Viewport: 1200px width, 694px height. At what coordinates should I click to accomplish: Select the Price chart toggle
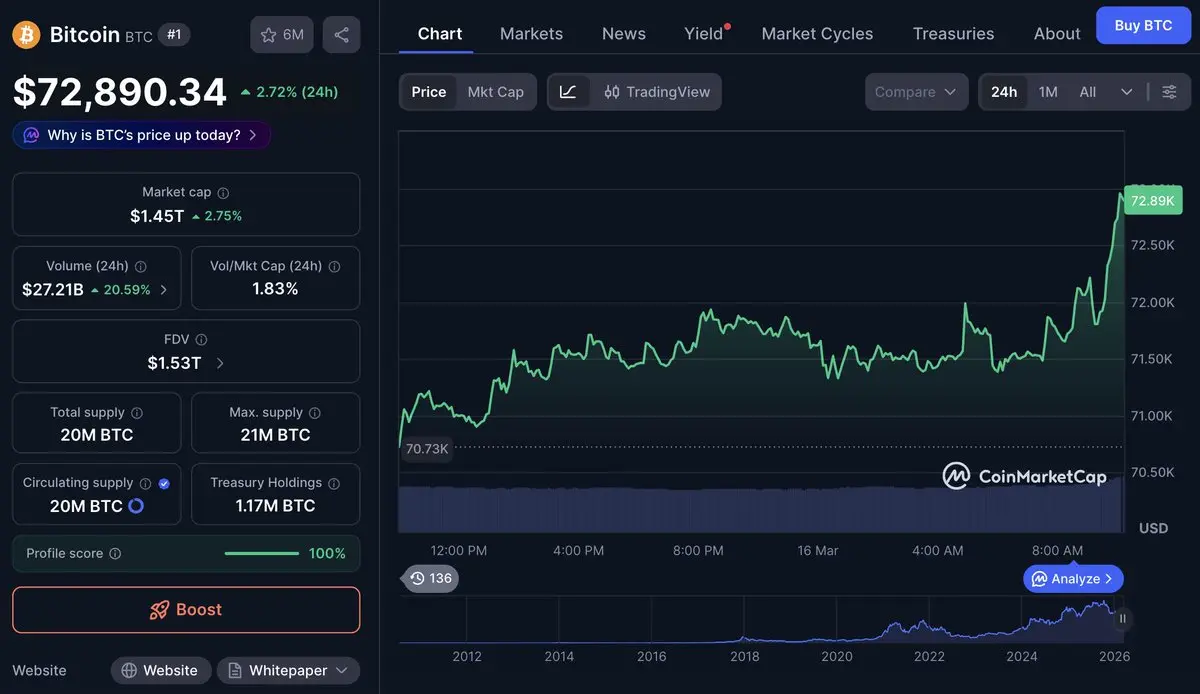coord(429,92)
